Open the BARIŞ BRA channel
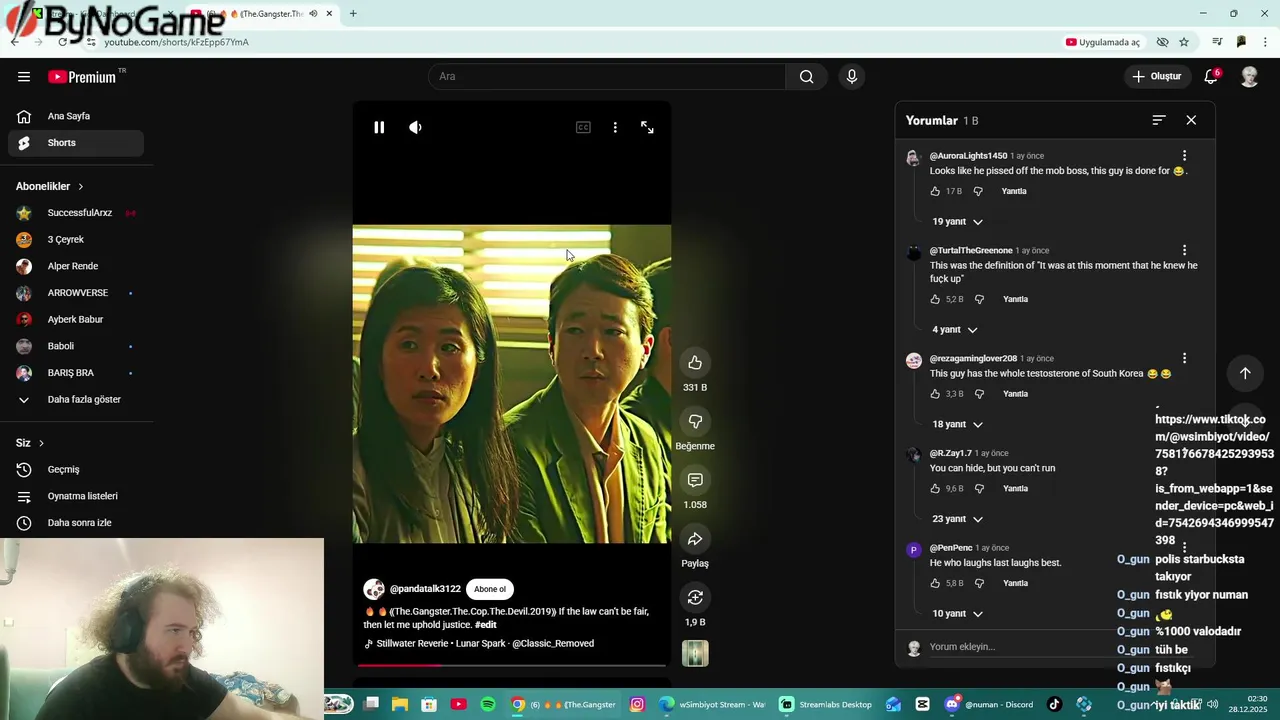Image resolution: width=1280 pixels, height=720 pixels. [76, 373]
